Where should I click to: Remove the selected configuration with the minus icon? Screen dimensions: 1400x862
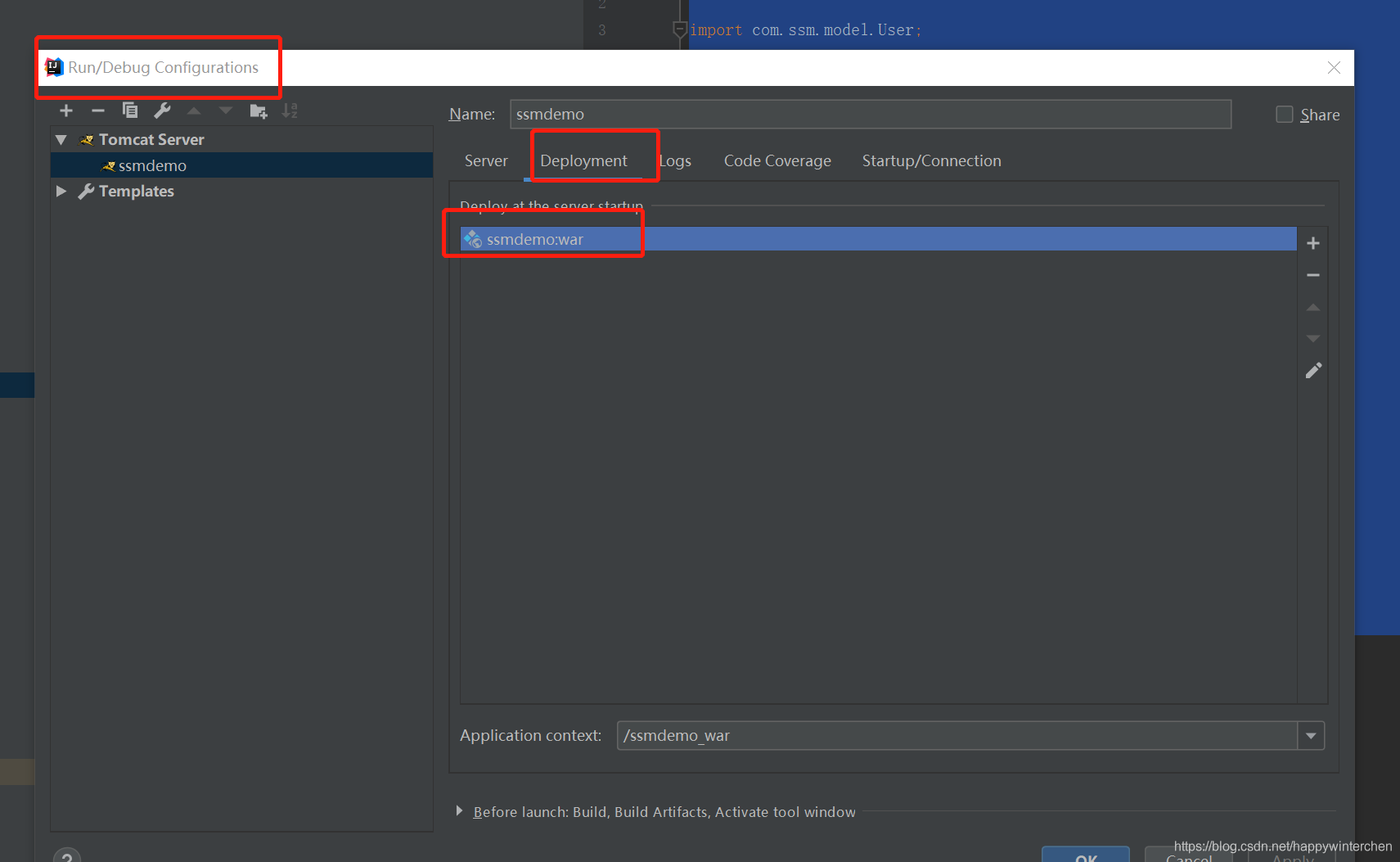pos(98,111)
